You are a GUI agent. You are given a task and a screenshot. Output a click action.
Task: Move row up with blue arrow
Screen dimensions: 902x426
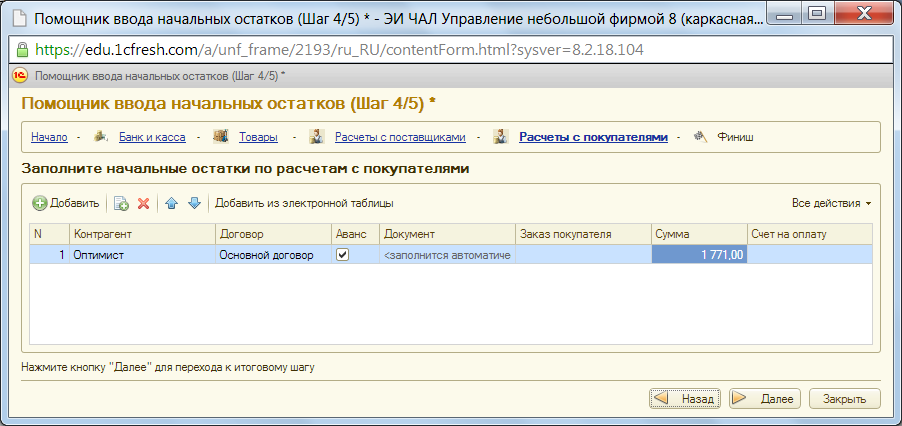[x=171, y=204]
